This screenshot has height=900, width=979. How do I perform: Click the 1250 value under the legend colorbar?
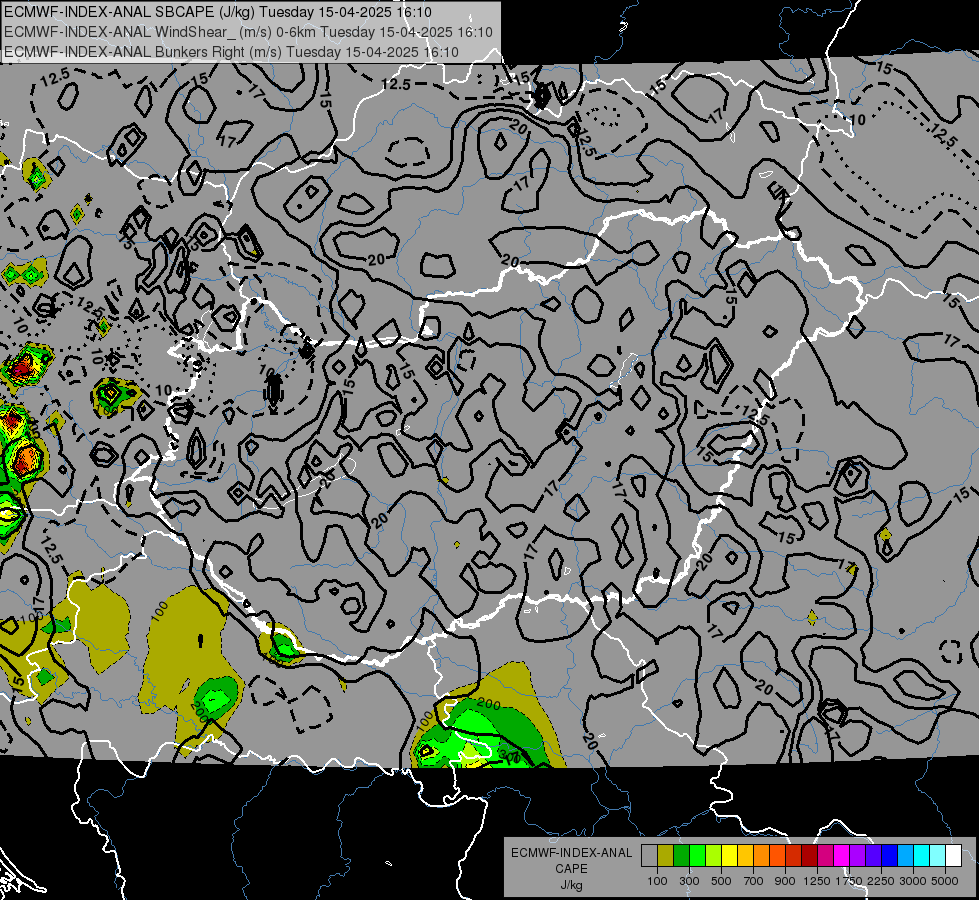pyautogui.click(x=817, y=881)
